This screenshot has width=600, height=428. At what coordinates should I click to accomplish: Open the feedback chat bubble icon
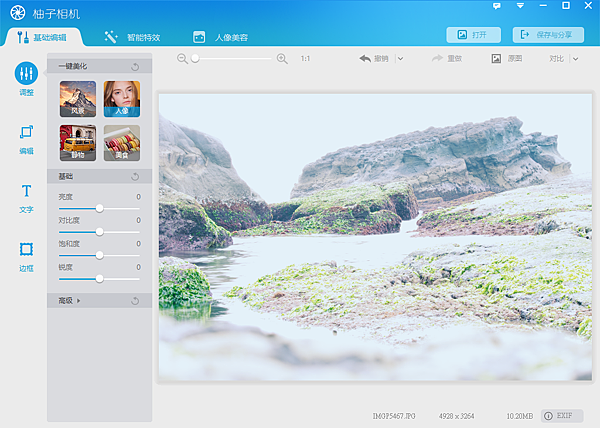(497, 6)
